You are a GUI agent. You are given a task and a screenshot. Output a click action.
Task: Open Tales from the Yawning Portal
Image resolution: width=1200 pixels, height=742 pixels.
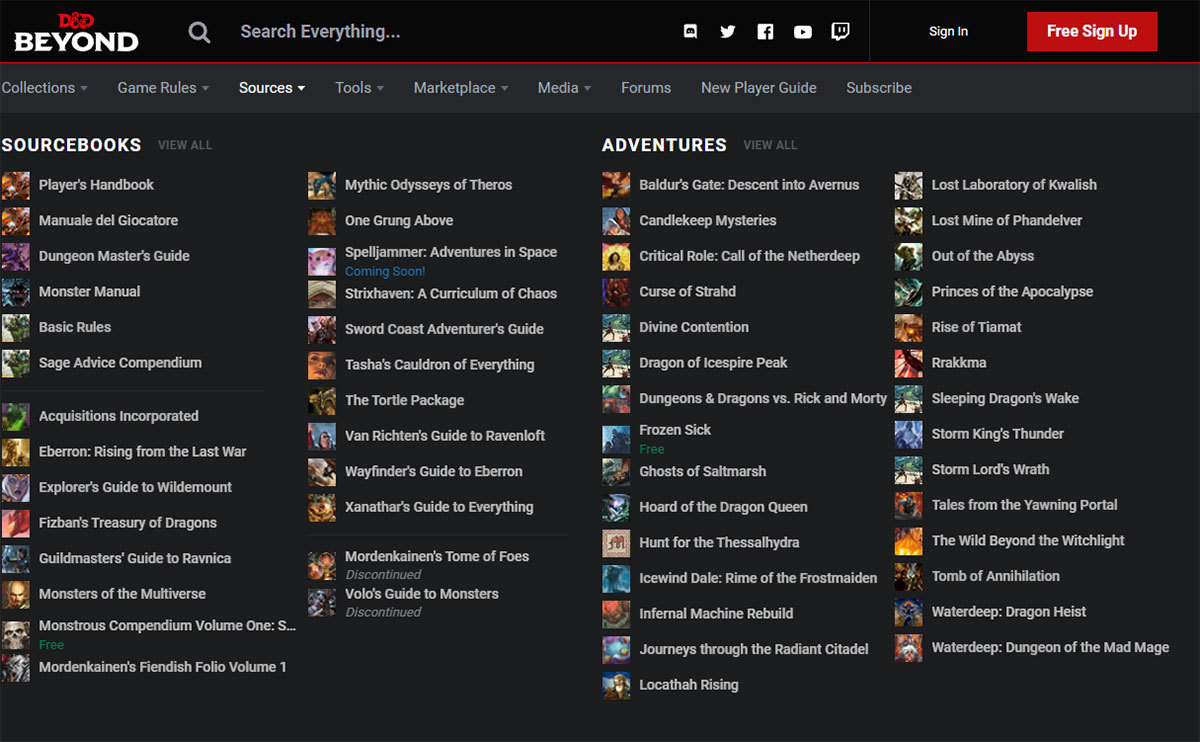(x=1024, y=505)
